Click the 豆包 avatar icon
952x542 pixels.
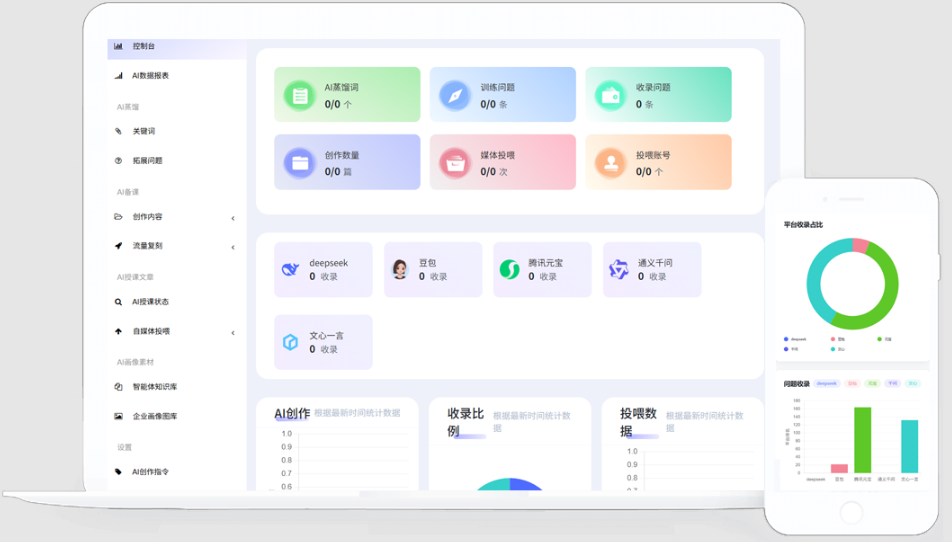(x=400, y=269)
